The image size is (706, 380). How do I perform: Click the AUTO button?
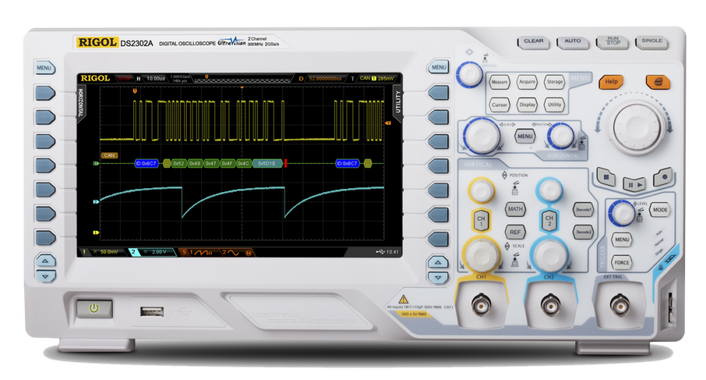[572, 42]
